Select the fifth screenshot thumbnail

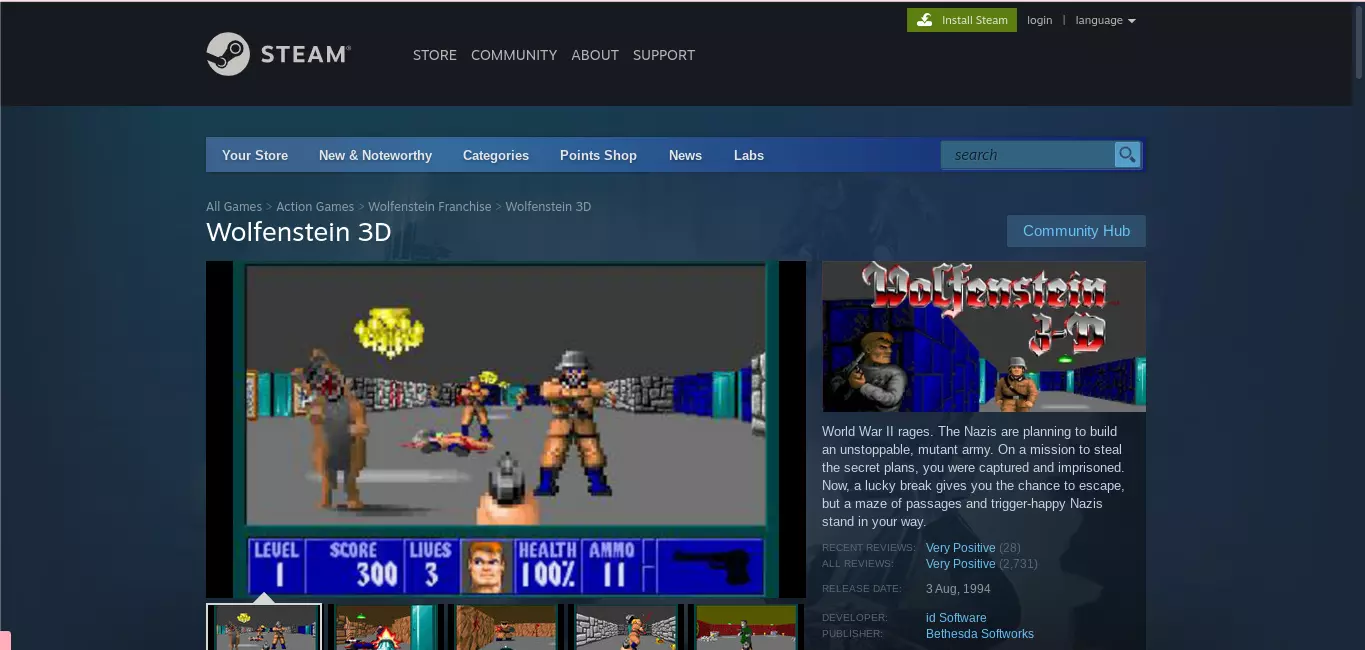(744, 627)
